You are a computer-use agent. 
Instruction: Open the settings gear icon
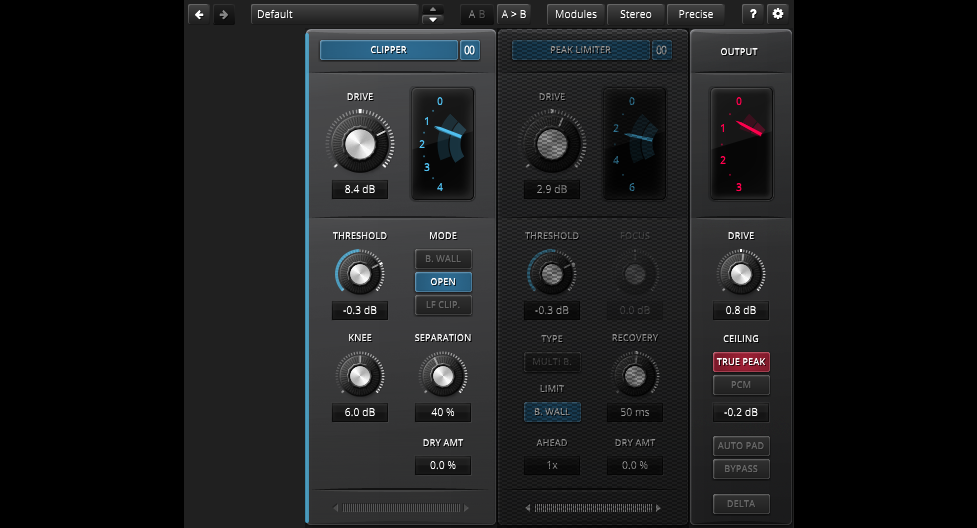point(778,14)
